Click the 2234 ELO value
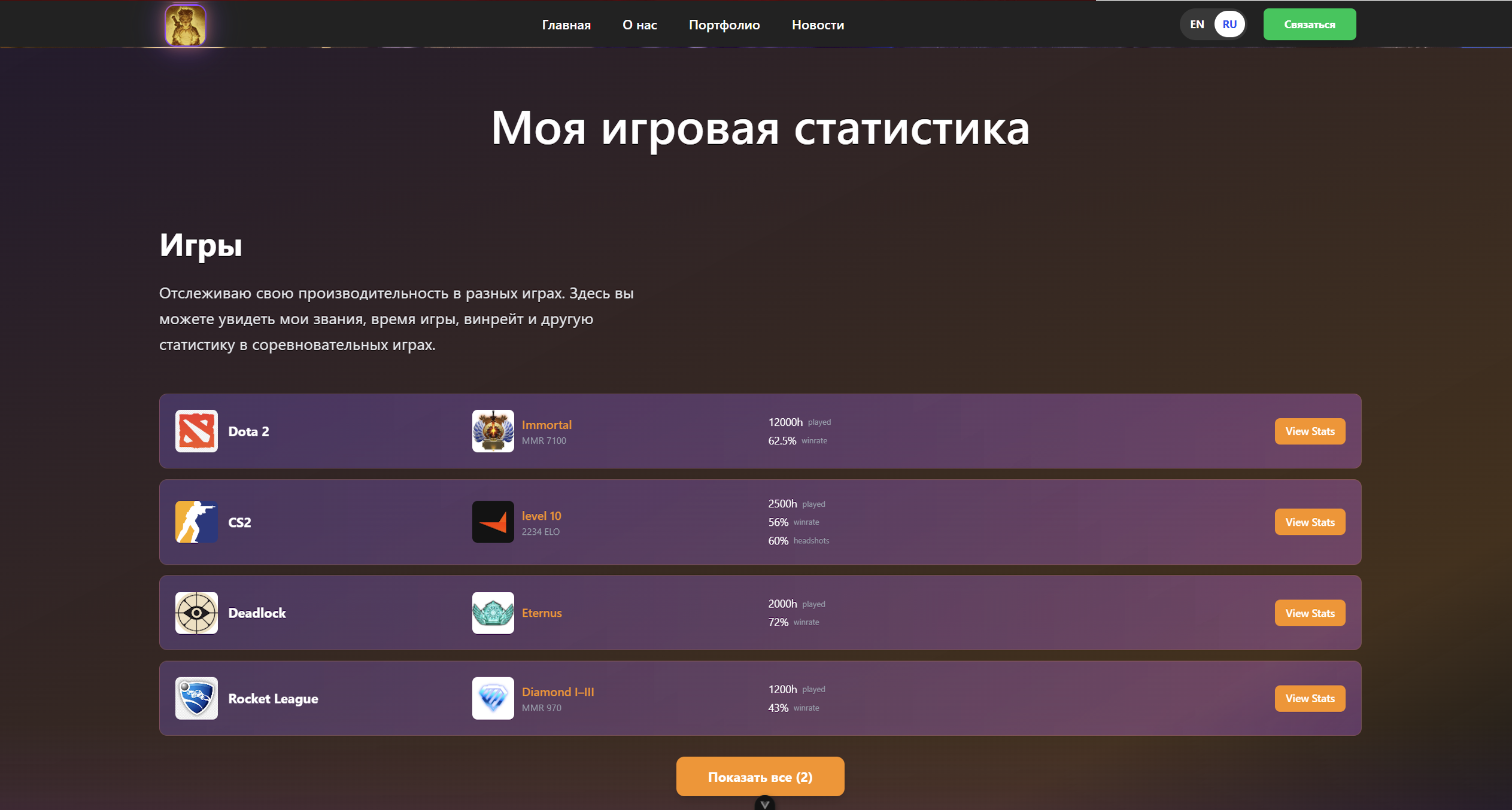 click(541, 532)
